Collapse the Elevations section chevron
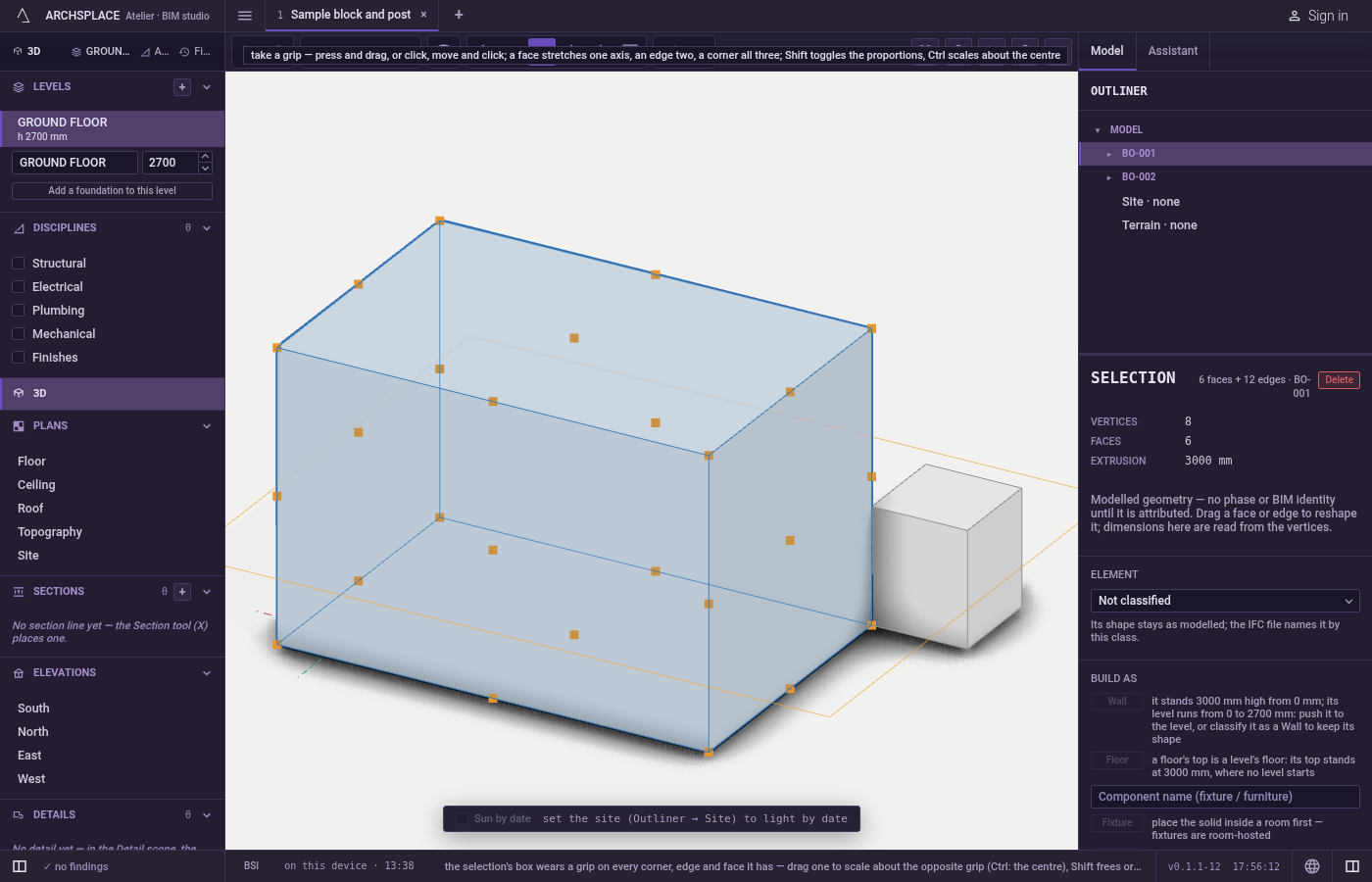 pos(207,673)
